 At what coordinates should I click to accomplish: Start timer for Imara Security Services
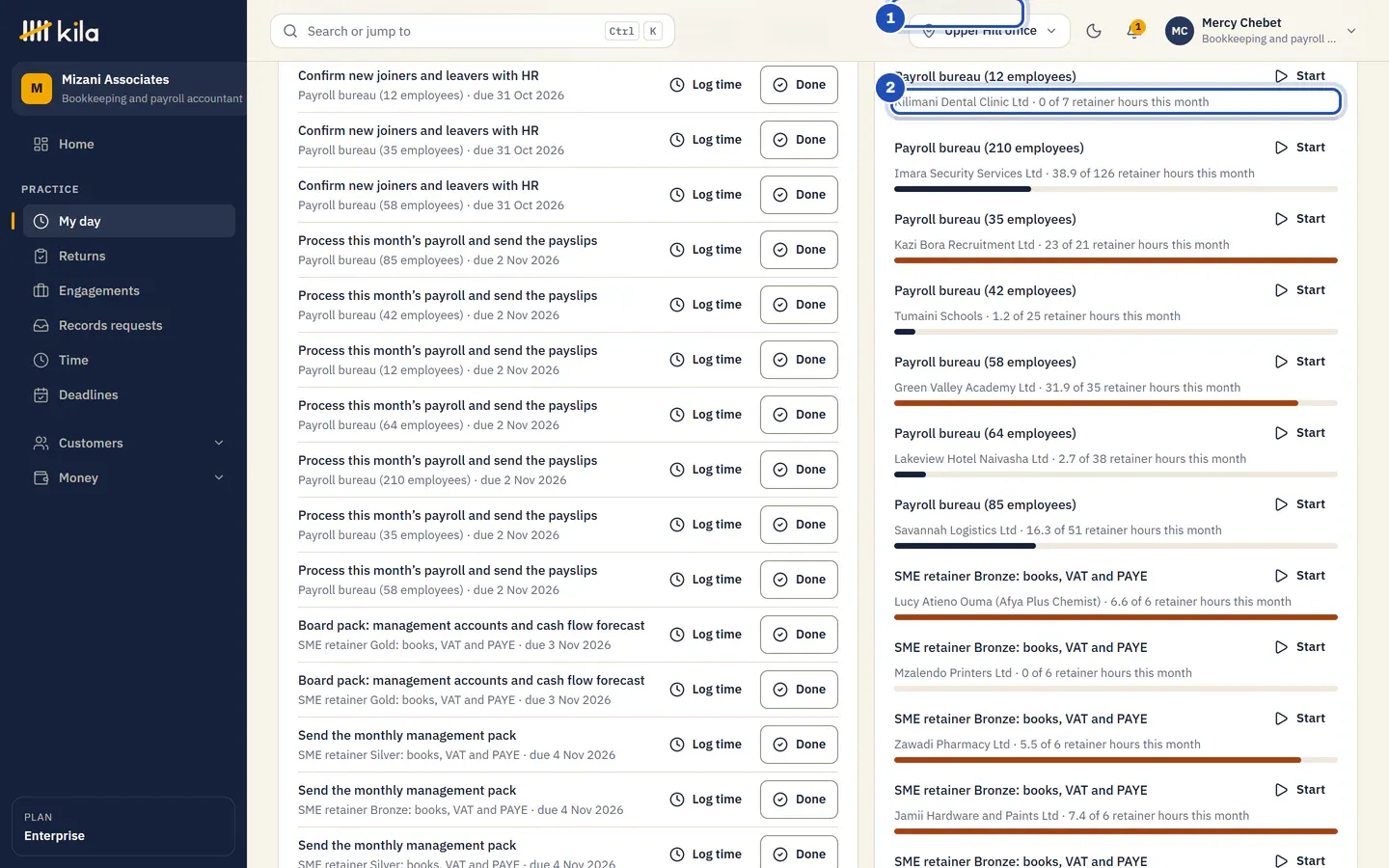click(x=1300, y=148)
